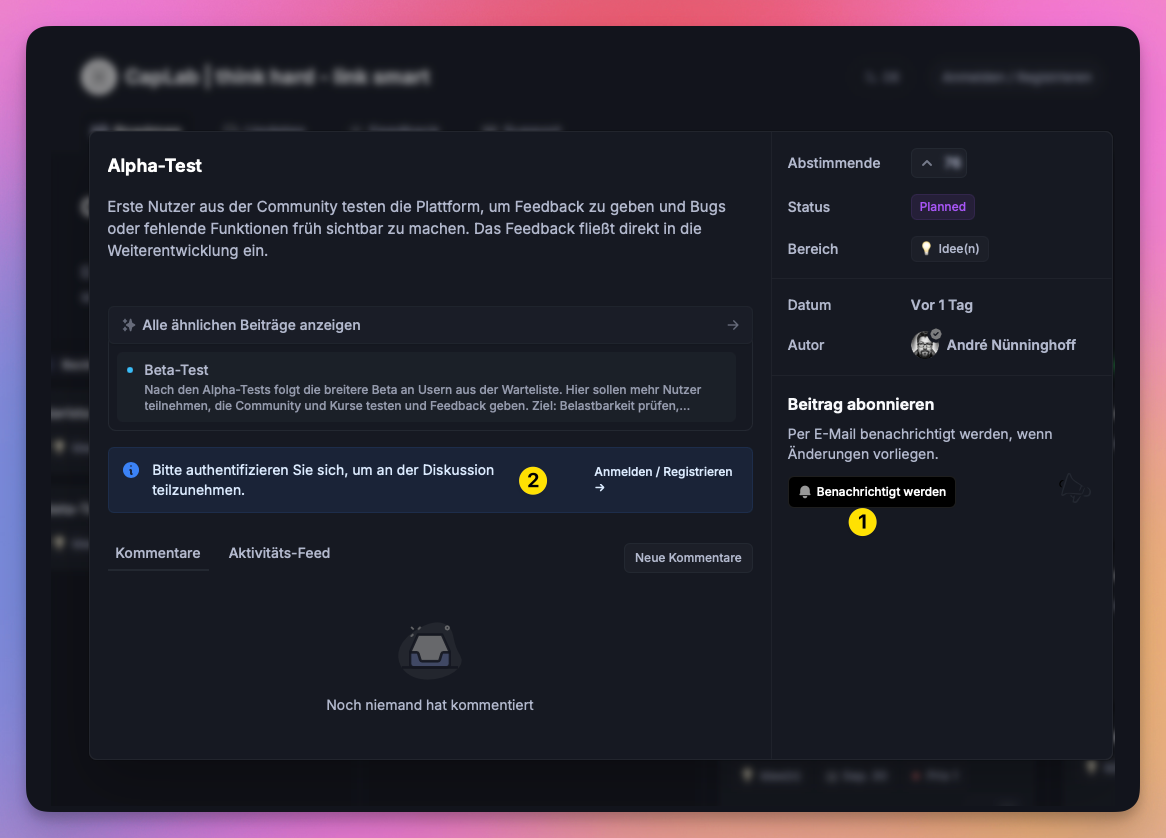Viewport: 1166px width, 838px height.
Task: Open the Aktivitäts-Feed tab
Action: pos(279,553)
